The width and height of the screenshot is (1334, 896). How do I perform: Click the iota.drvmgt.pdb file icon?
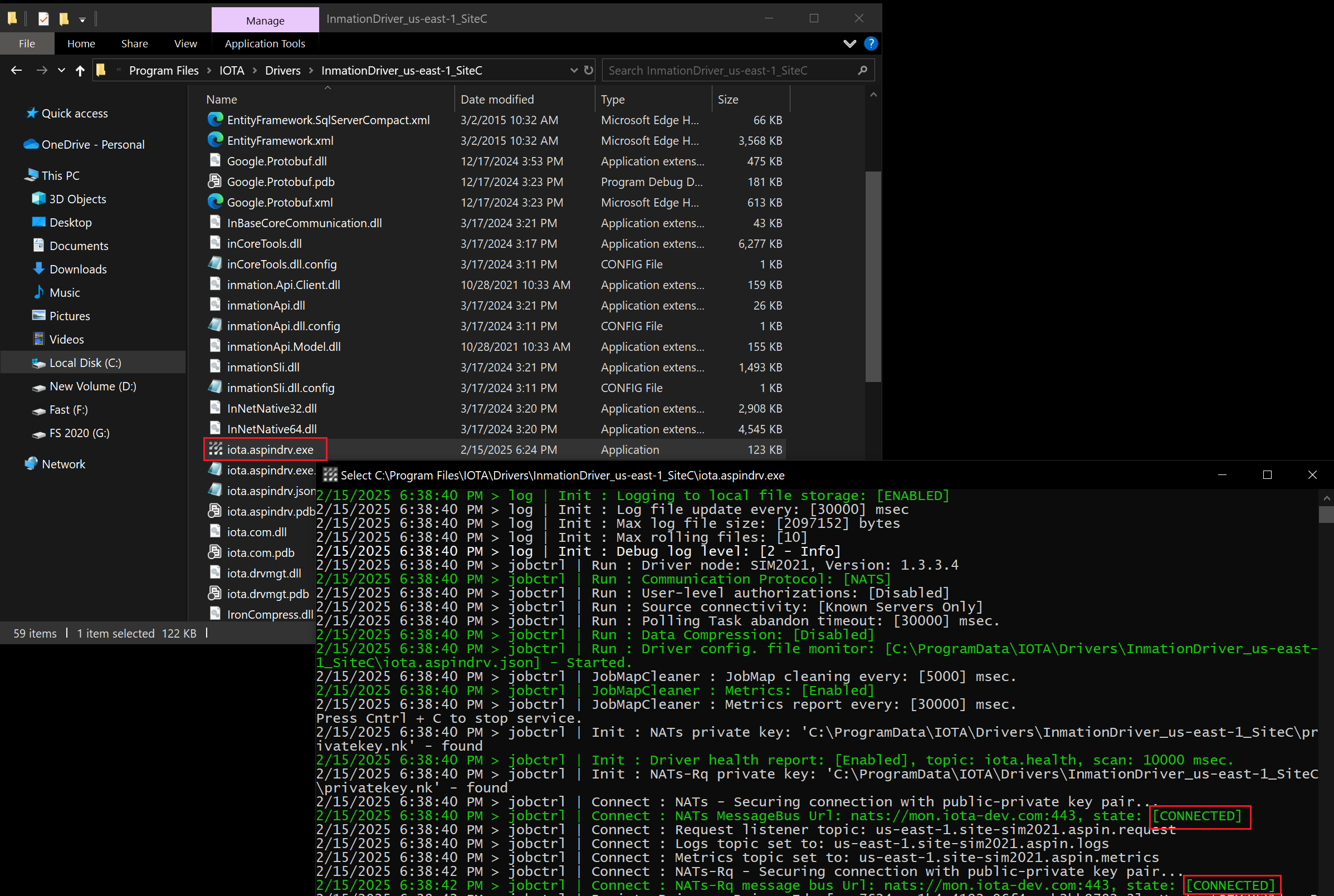point(215,593)
